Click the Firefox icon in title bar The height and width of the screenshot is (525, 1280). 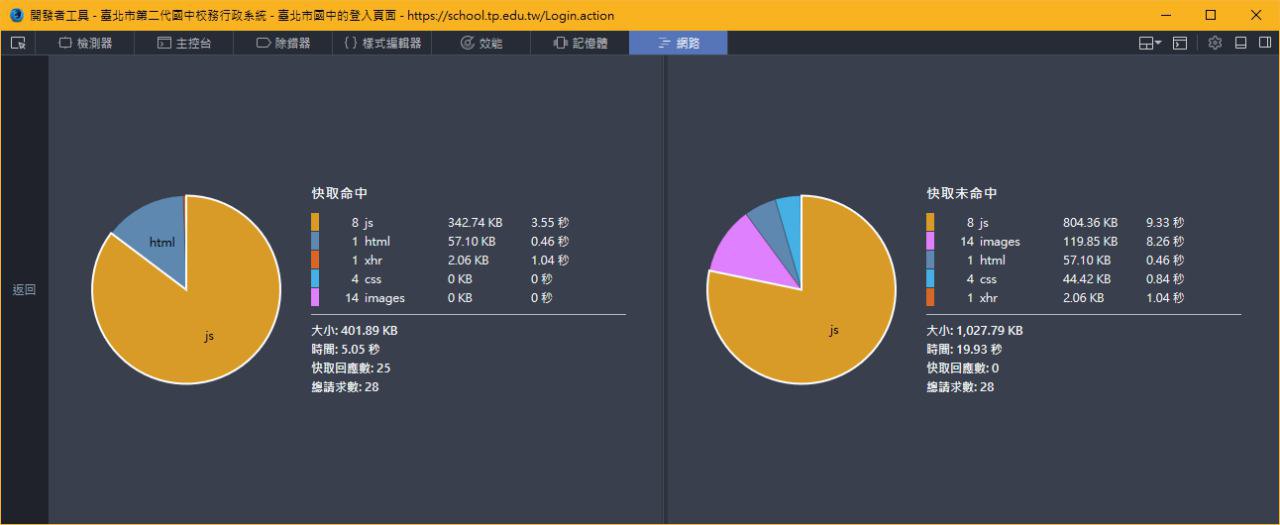[16, 15]
